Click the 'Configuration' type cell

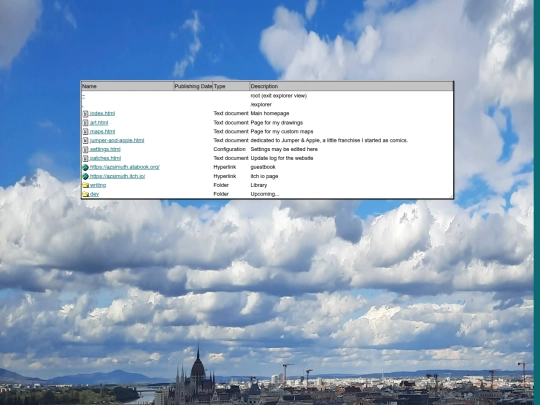point(229,149)
